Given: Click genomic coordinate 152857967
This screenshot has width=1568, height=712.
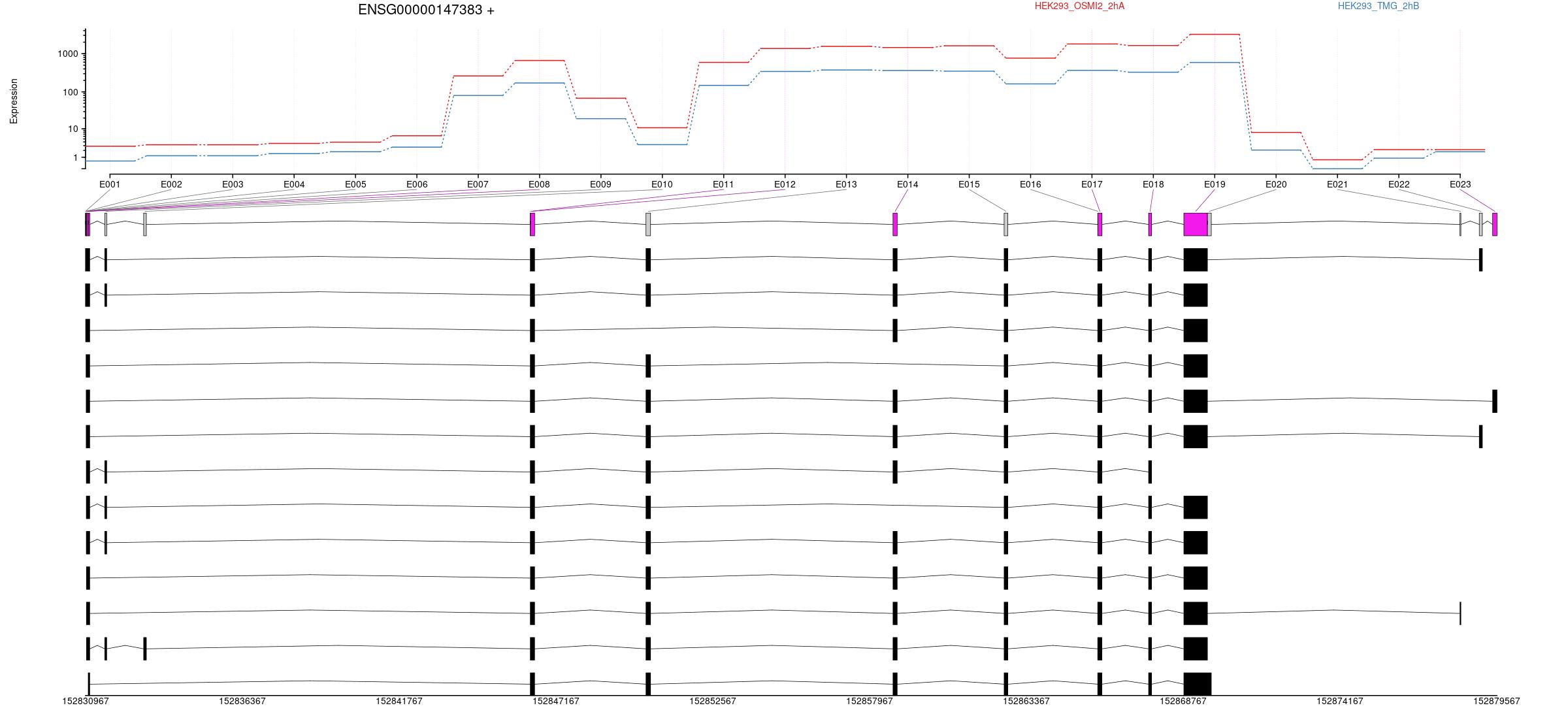Looking at the screenshot, I should tap(870, 701).
